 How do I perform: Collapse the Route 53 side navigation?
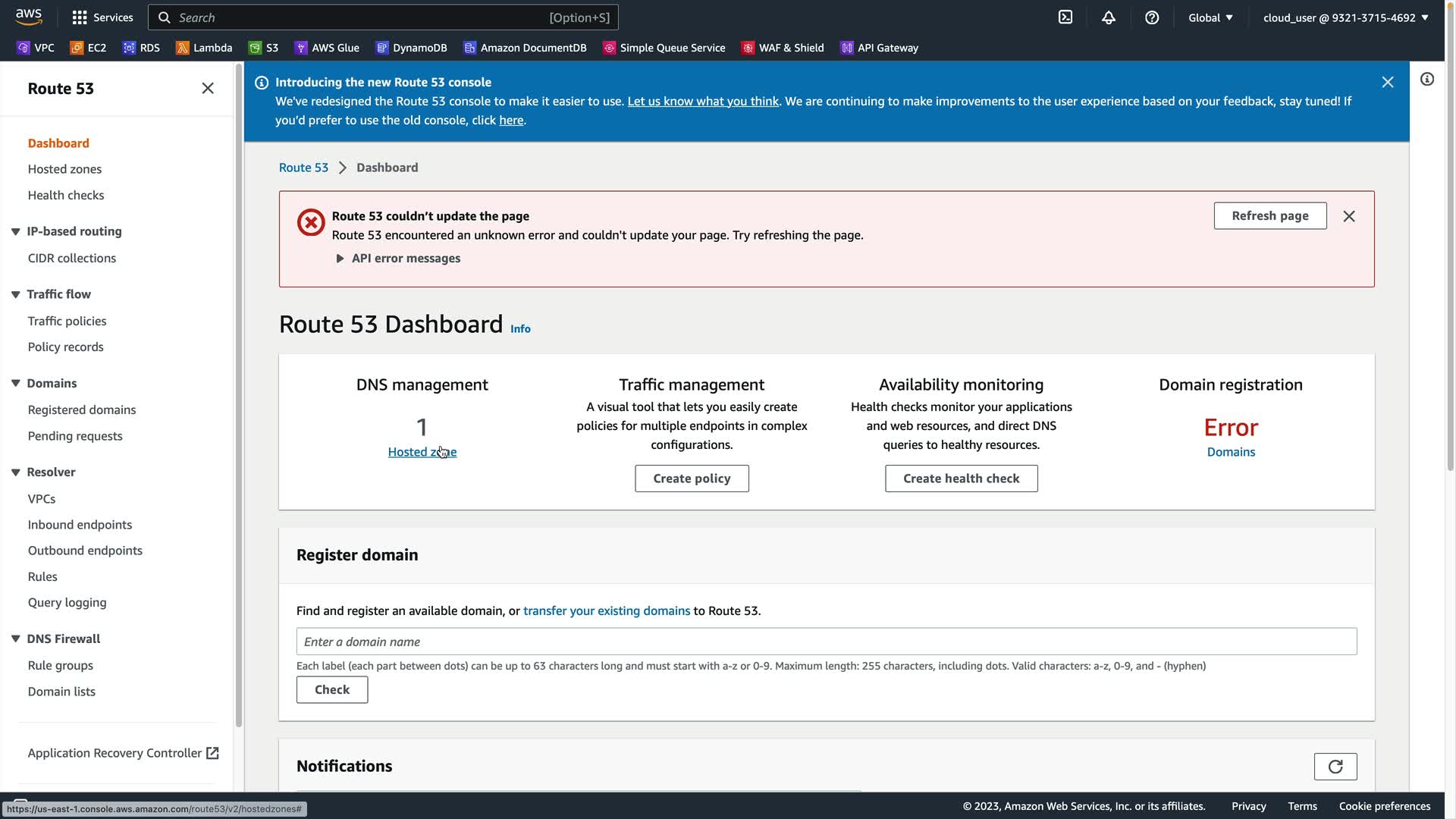pyautogui.click(x=208, y=89)
